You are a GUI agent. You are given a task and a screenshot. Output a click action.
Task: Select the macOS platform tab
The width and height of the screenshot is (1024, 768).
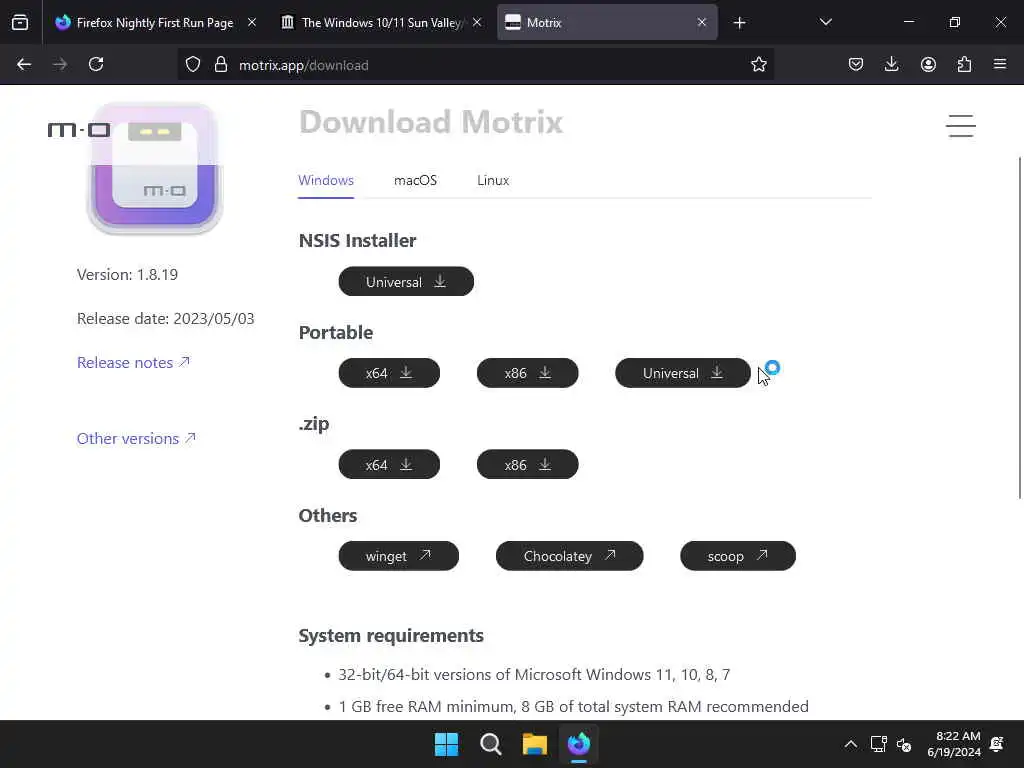(415, 180)
